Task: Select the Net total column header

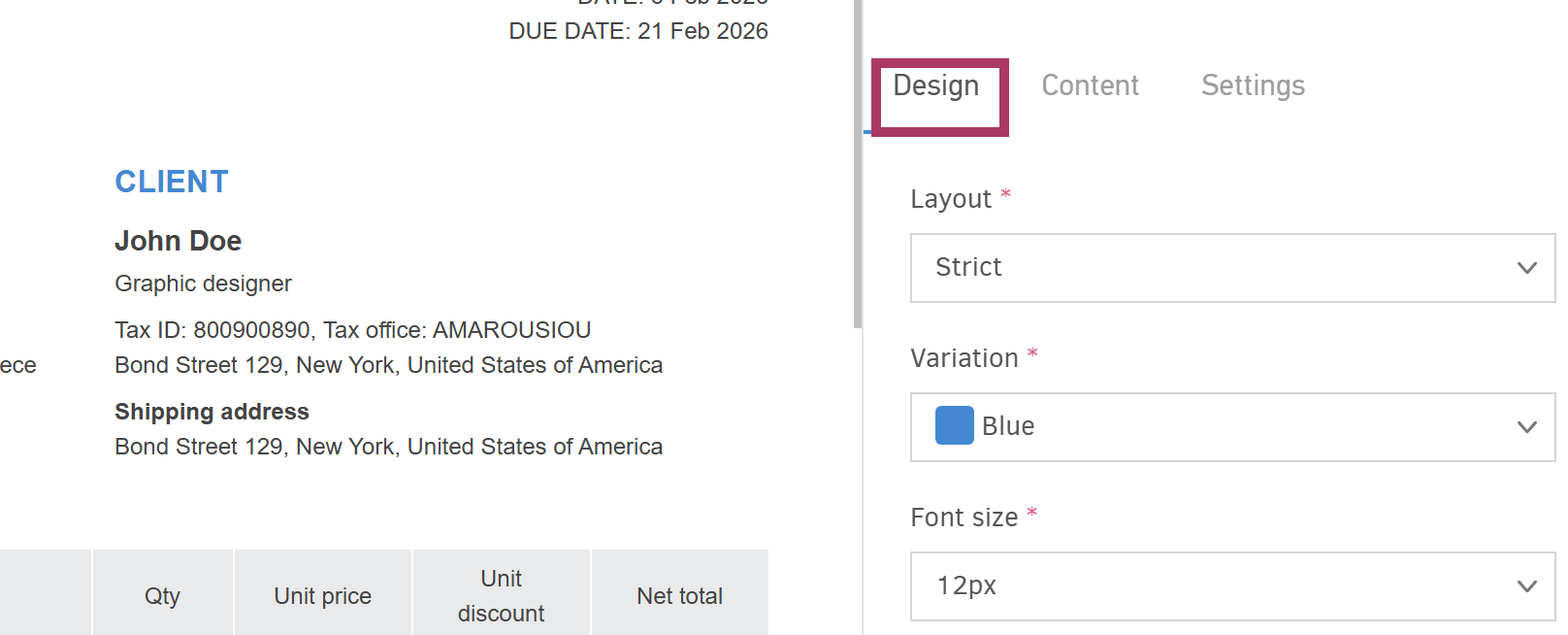Action: [x=679, y=596]
